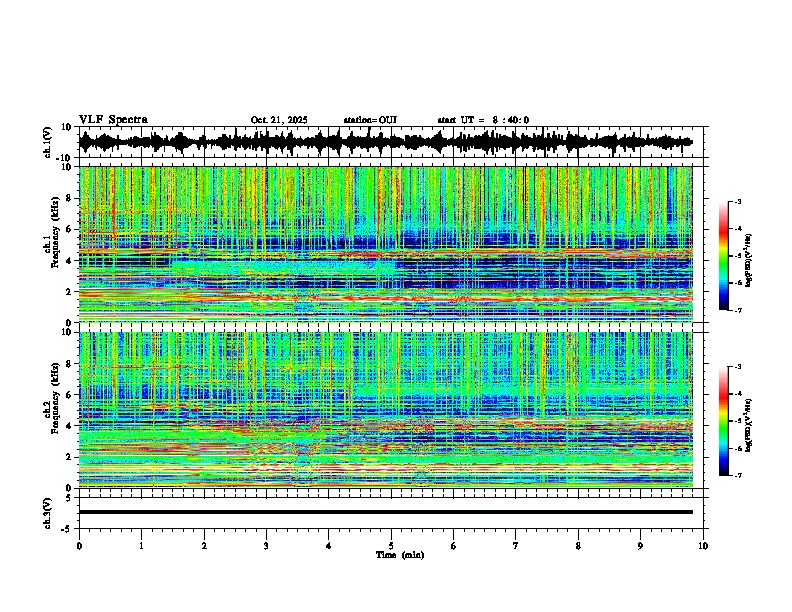
Task: Click the ch.1 spectrogram panel
Action: click(385, 244)
